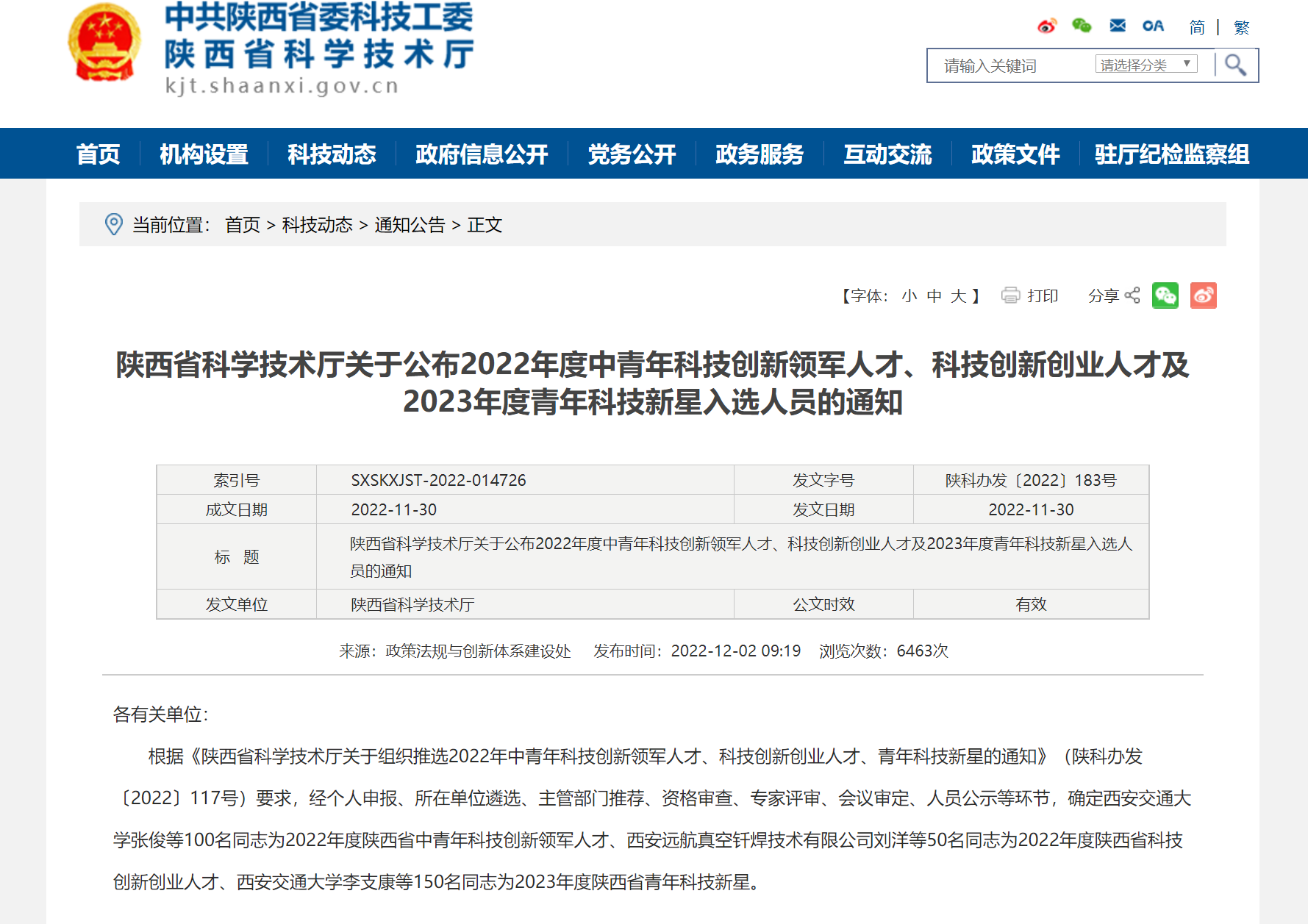This screenshot has width=1308, height=924.
Task: Set font size to small 小
Action: pyautogui.click(x=909, y=296)
